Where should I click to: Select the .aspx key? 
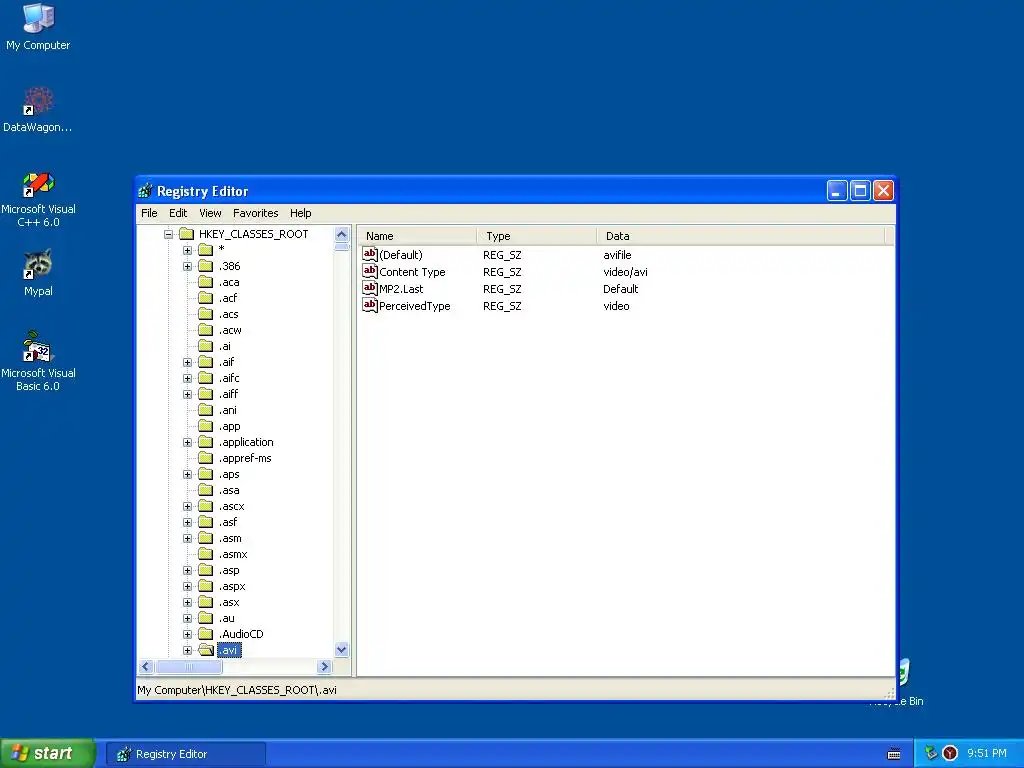232,586
